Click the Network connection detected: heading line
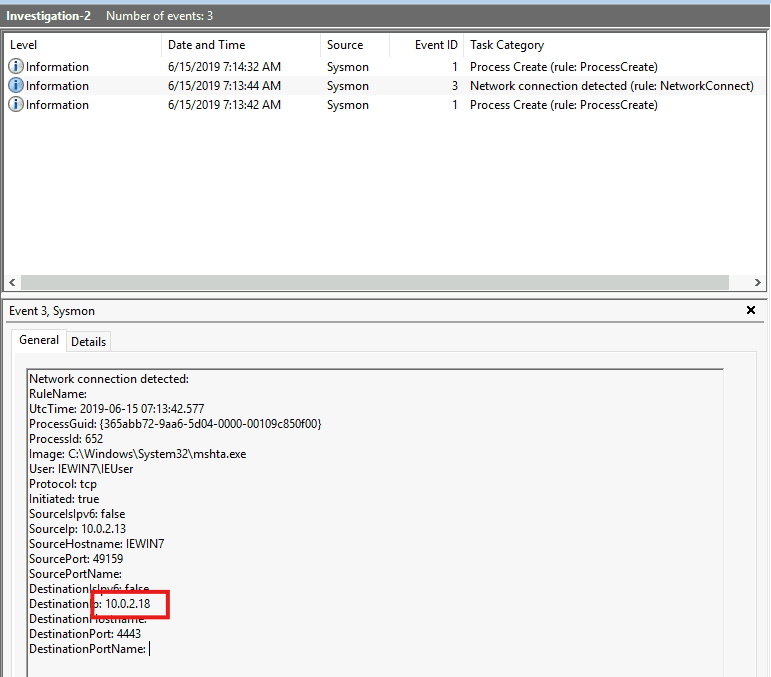 coord(109,379)
